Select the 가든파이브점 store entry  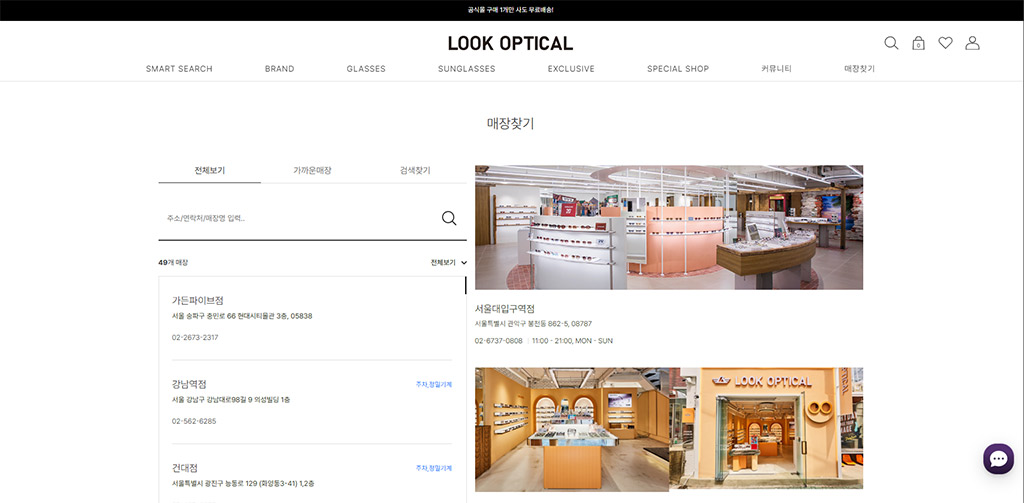coord(198,300)
